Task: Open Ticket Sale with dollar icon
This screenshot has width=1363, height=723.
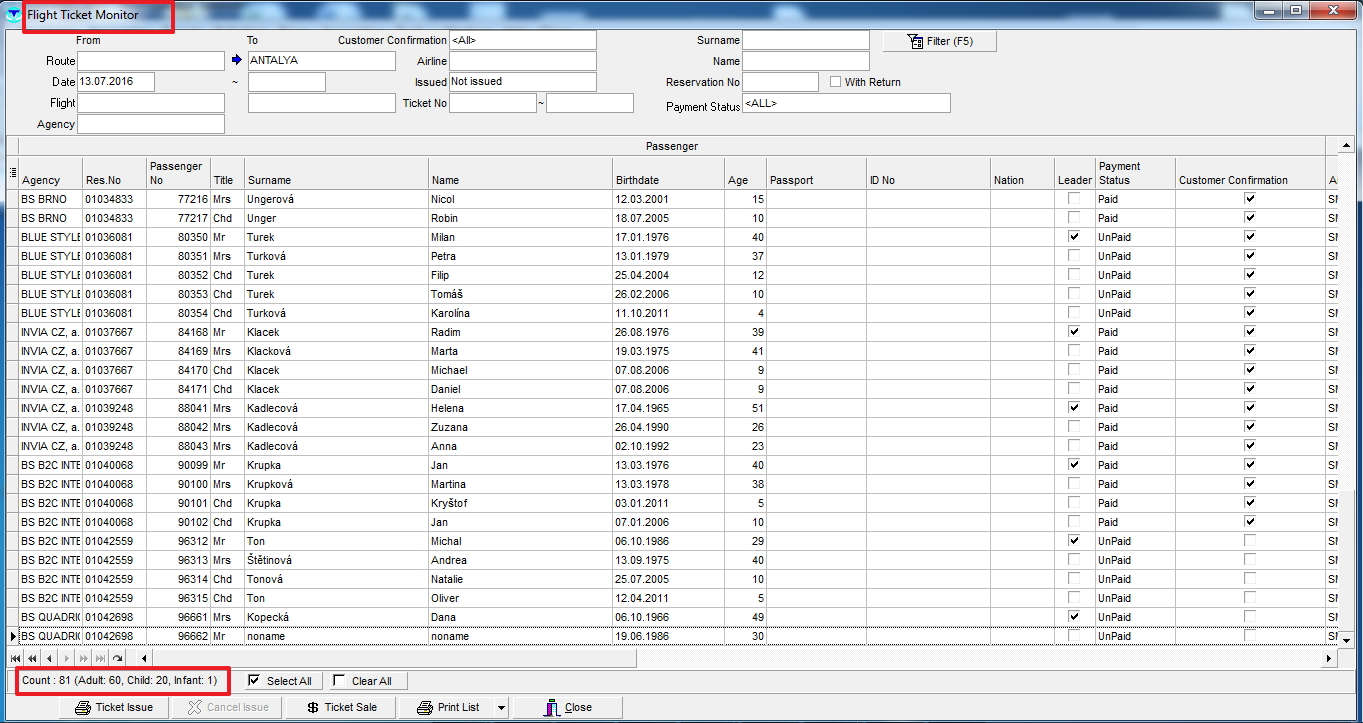Action: 340,707
